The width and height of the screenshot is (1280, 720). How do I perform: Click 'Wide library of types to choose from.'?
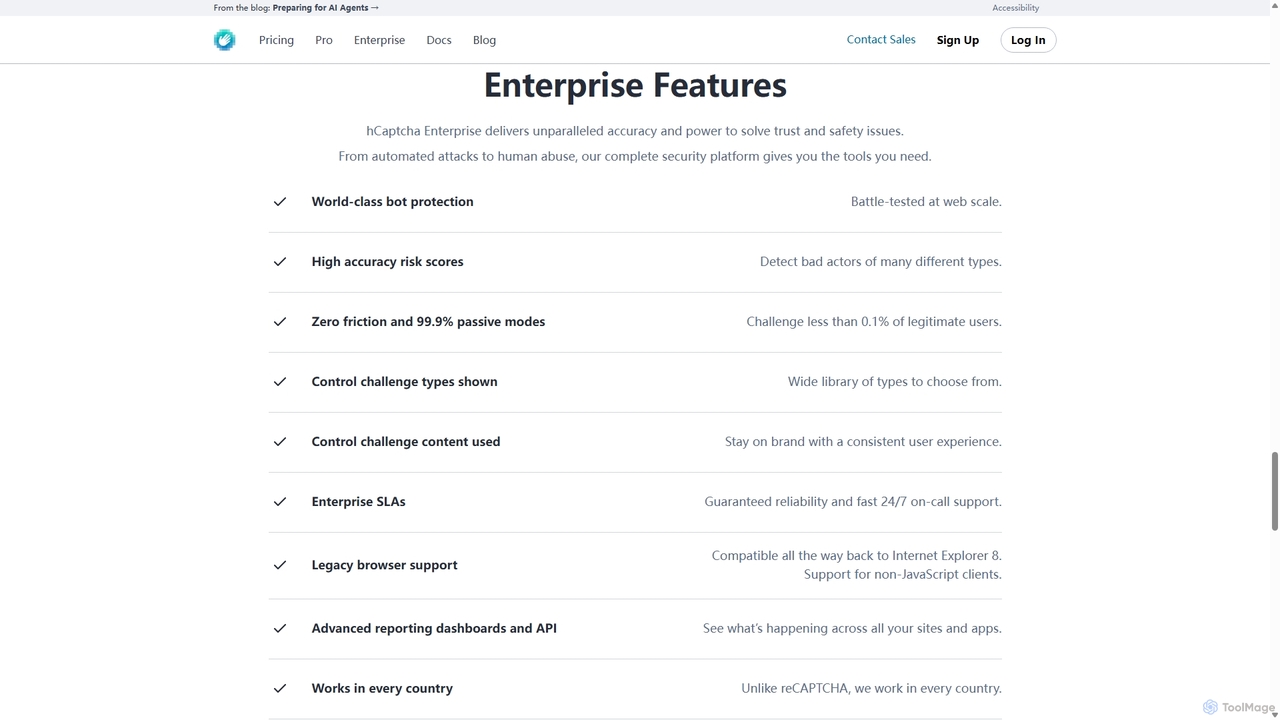895,382
